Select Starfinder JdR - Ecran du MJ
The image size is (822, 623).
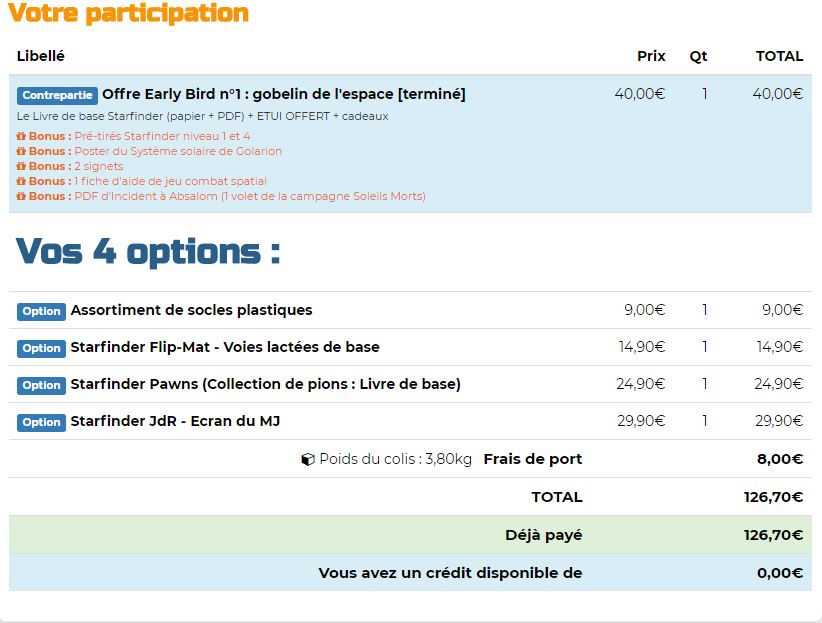tap(175, 421)
